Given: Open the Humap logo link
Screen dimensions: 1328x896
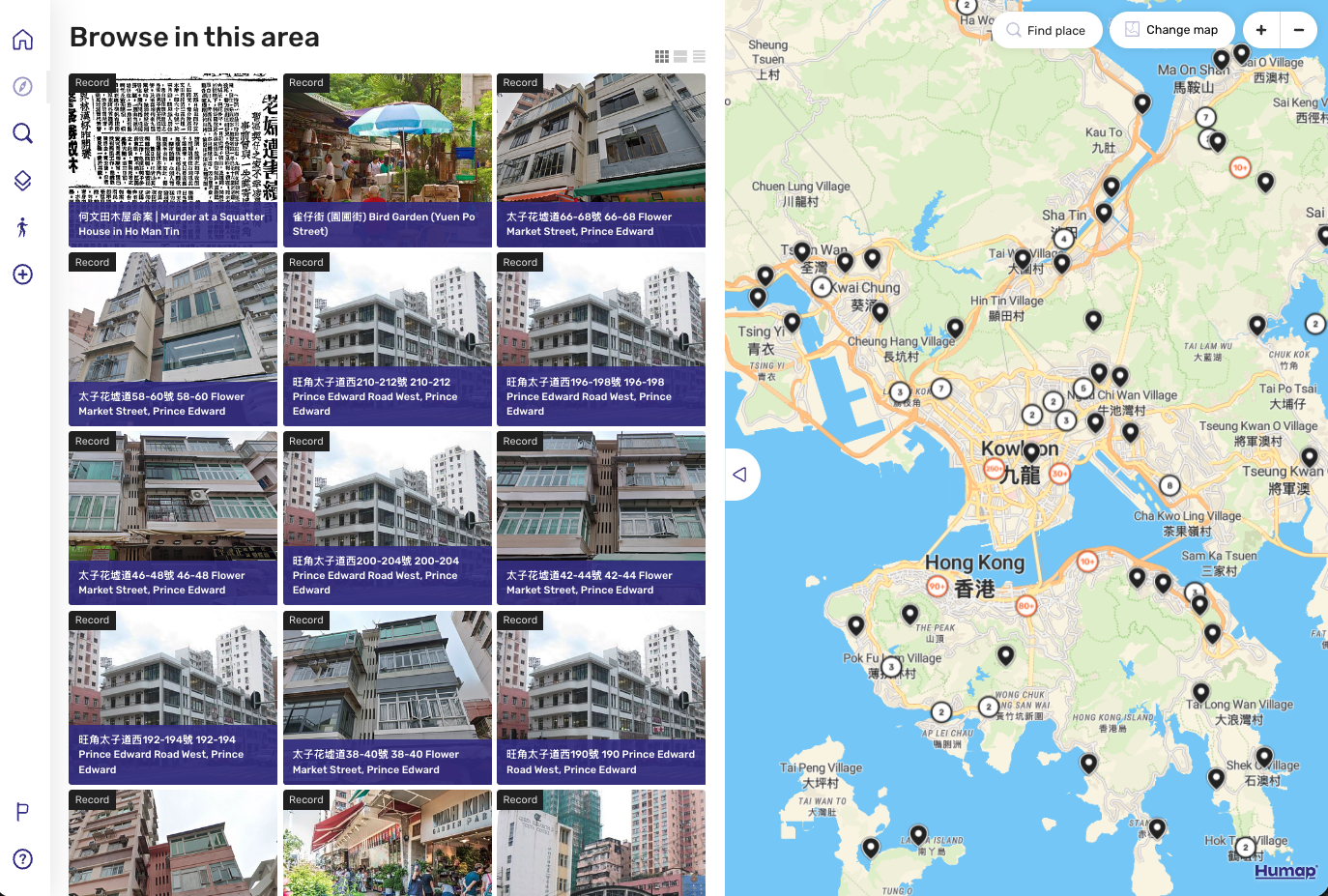Looking at the screenshot, I should point(1285,871).
